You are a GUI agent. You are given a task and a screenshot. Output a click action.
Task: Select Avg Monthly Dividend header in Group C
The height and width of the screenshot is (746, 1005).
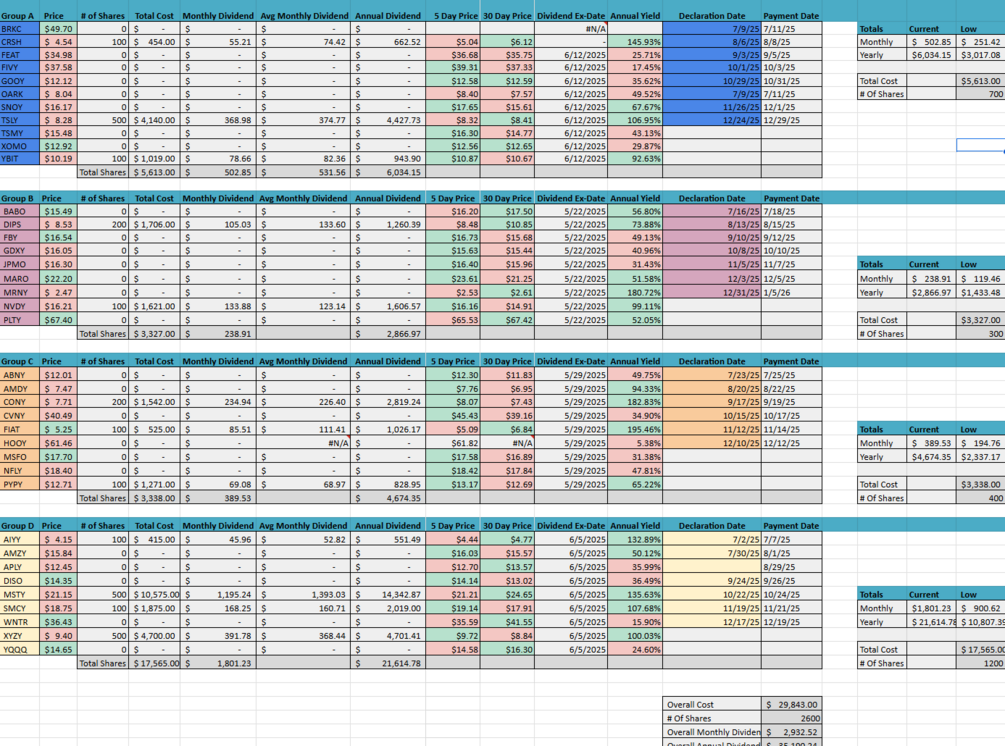303,361
